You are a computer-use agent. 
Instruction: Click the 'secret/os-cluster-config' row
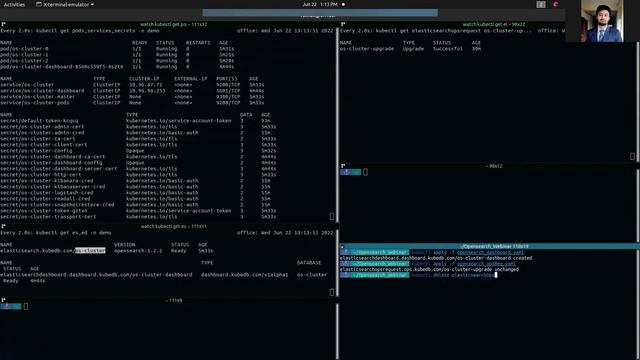pyautogui.click(x=138, y=151)
